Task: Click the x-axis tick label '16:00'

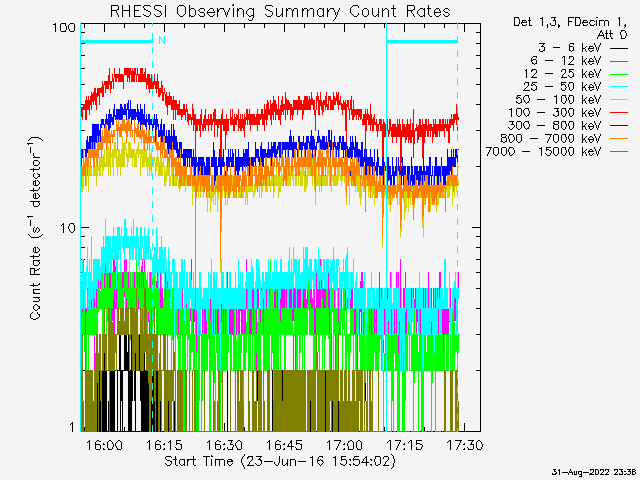Action: pos(104,445)
